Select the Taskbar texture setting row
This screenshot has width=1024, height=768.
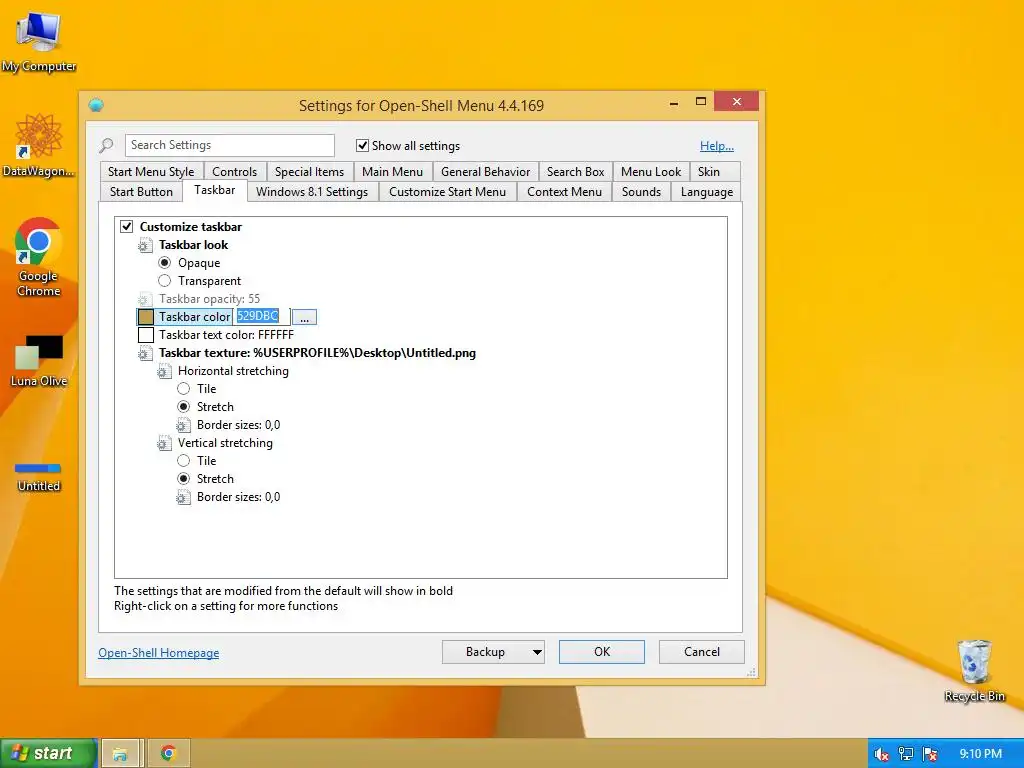(317, 353)
